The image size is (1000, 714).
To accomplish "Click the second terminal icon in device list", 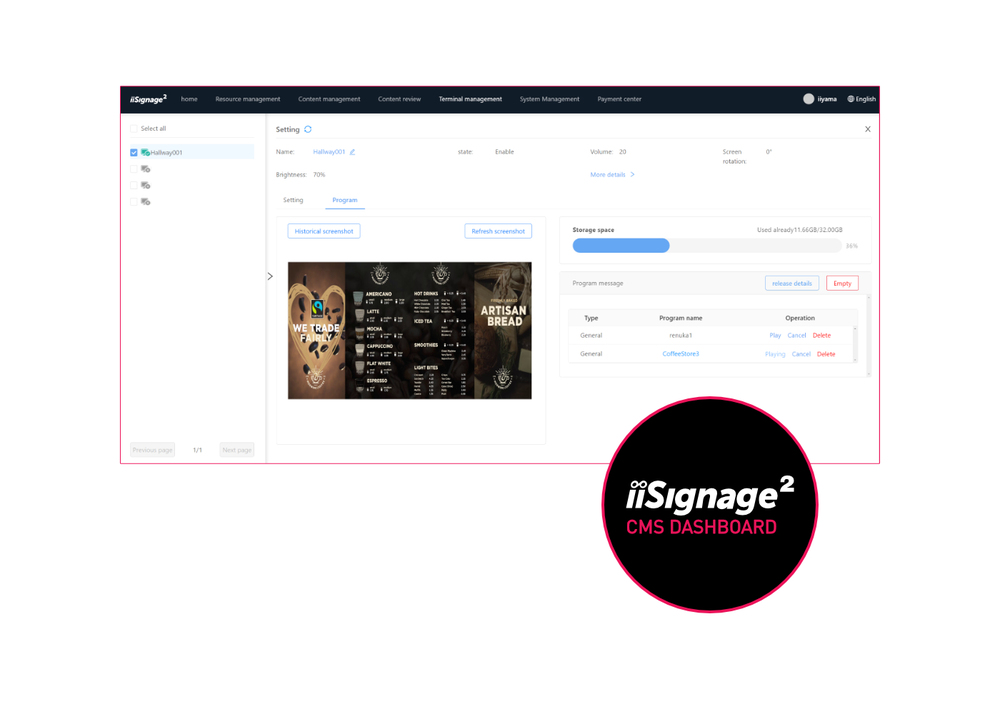I will click(145, 168).
